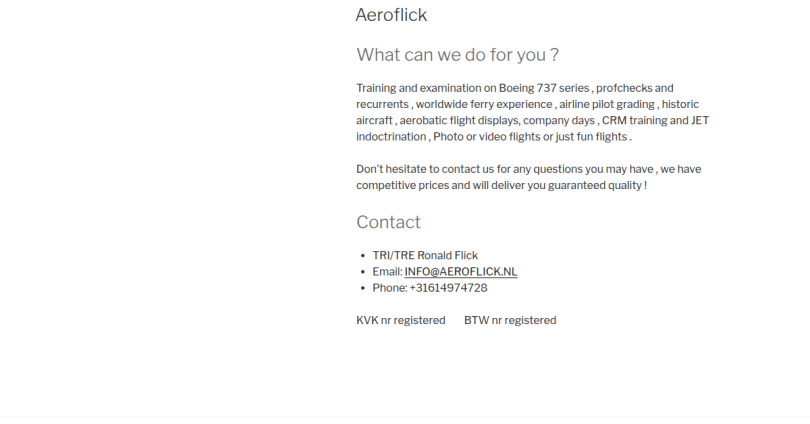Viewport: 810px width, 424px height.
Task: Select the 'What can we do for you ?' heading
Action: 457,55
